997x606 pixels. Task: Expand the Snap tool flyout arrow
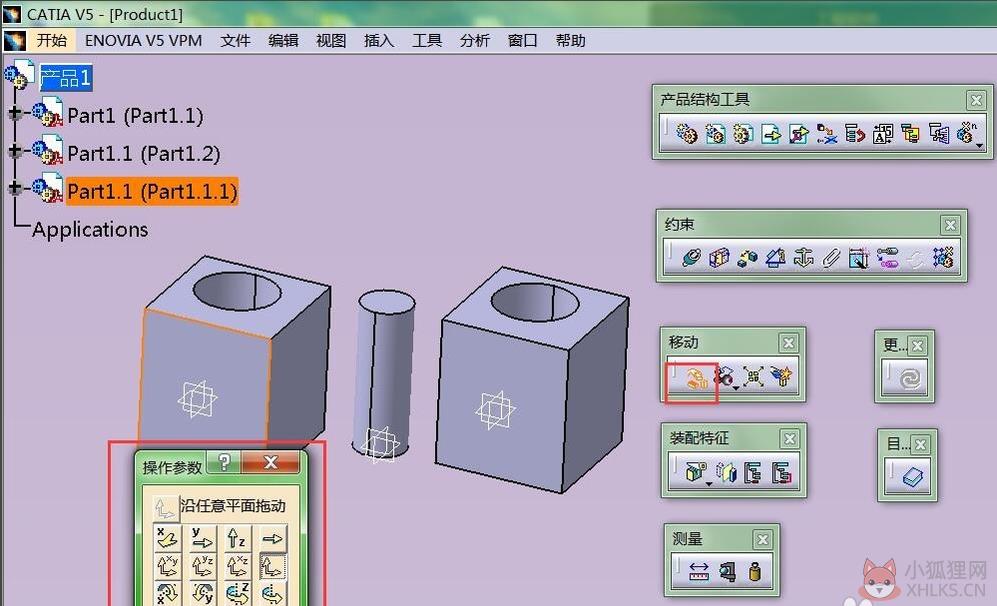(736, 388)
